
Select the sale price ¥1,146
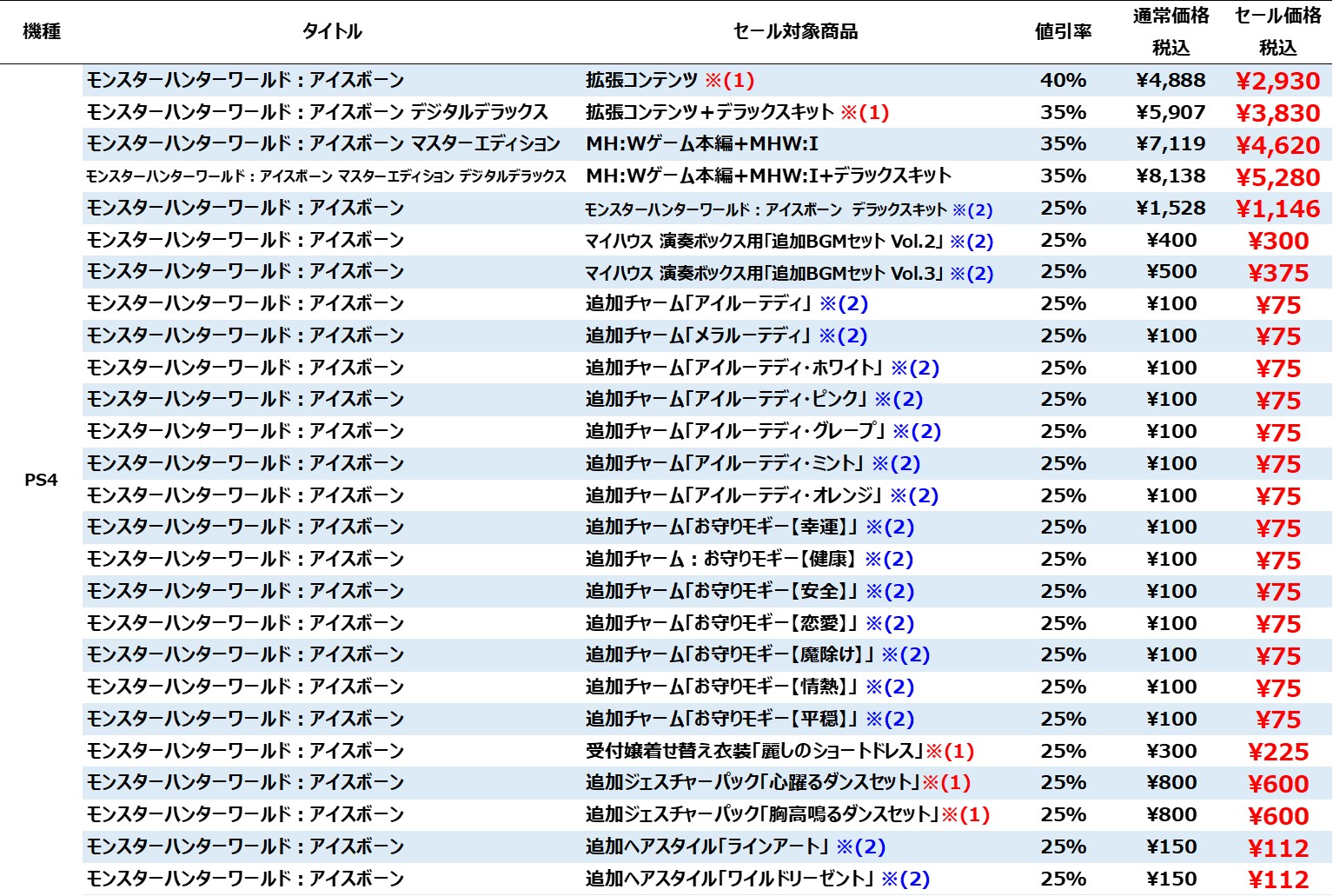[x=1278, y=209]
